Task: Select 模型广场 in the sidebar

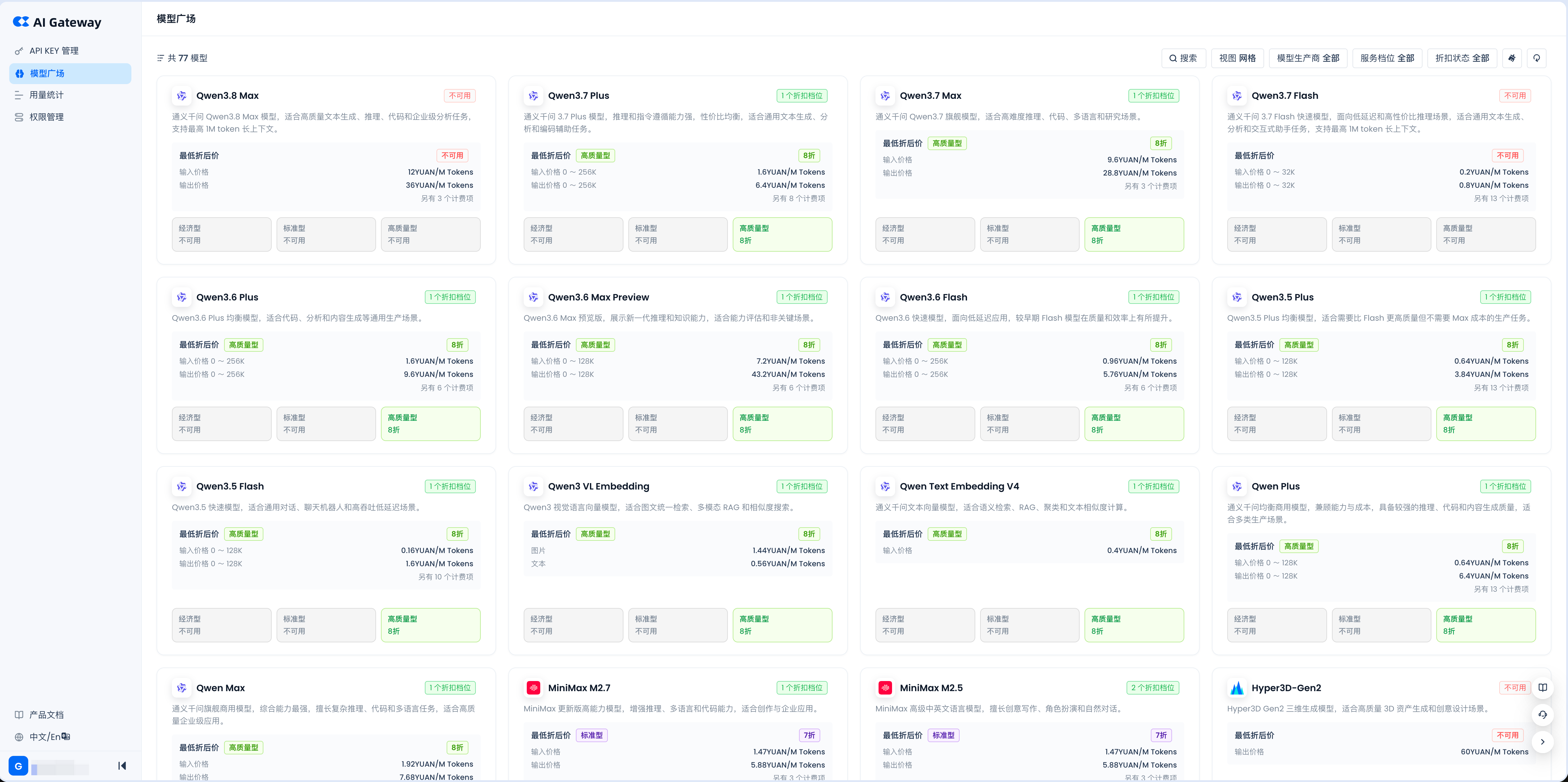Action: click(70, 74)
